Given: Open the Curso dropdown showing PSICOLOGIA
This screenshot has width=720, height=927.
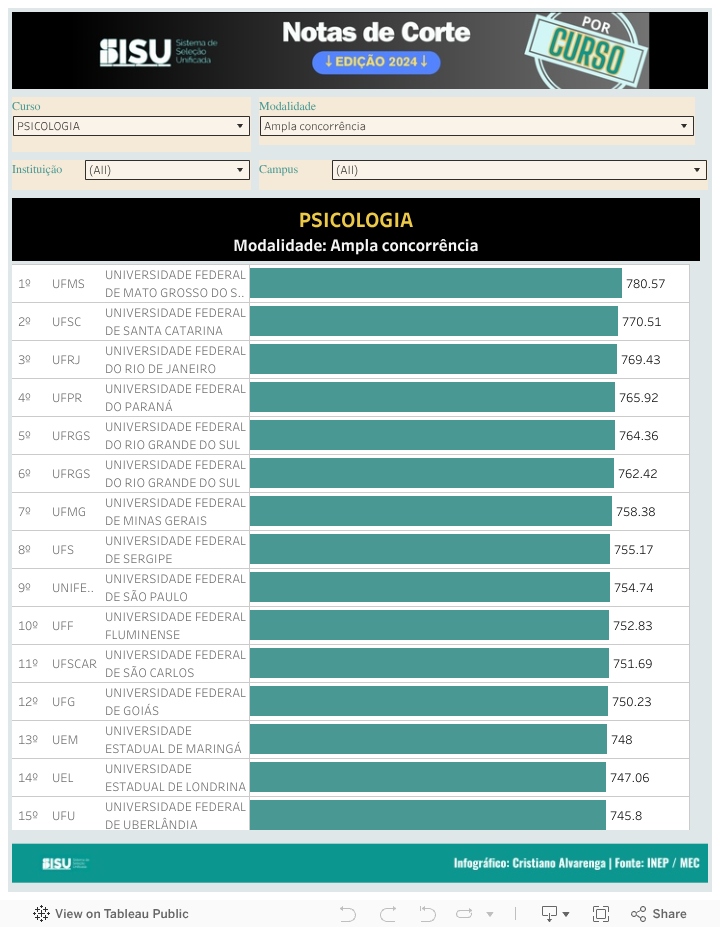Looking at the screenshot, I should click(x=131, y=126).
